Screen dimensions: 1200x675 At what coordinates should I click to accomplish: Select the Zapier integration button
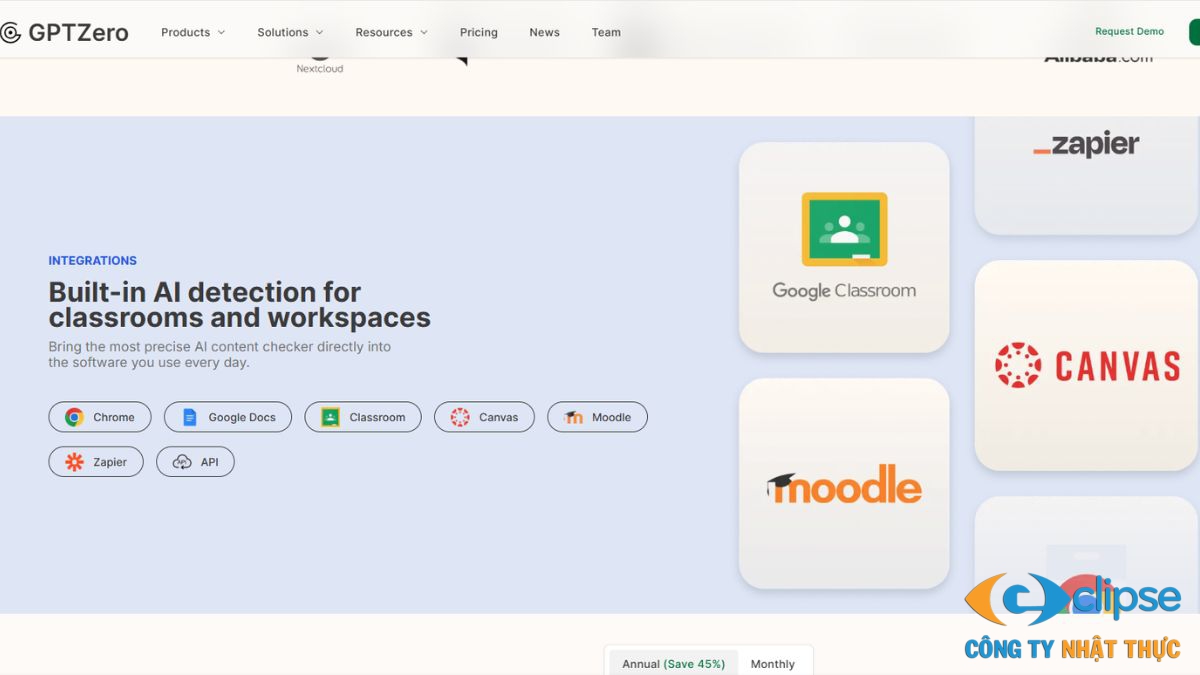pos(96,462)
